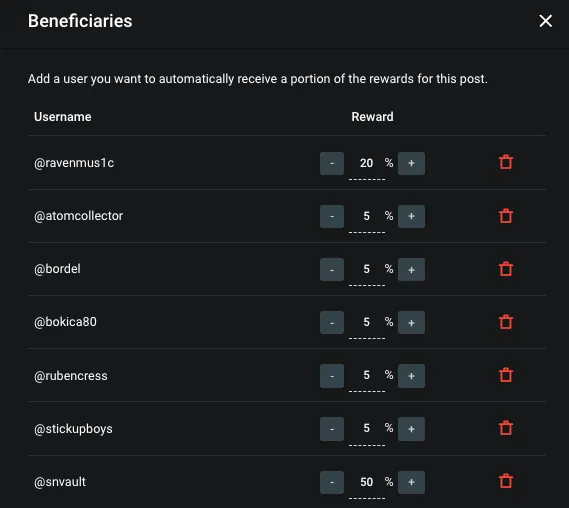Click the @snvault reward value field showing 50
Screen dimensions: 569x508
(x=367, y=484)
